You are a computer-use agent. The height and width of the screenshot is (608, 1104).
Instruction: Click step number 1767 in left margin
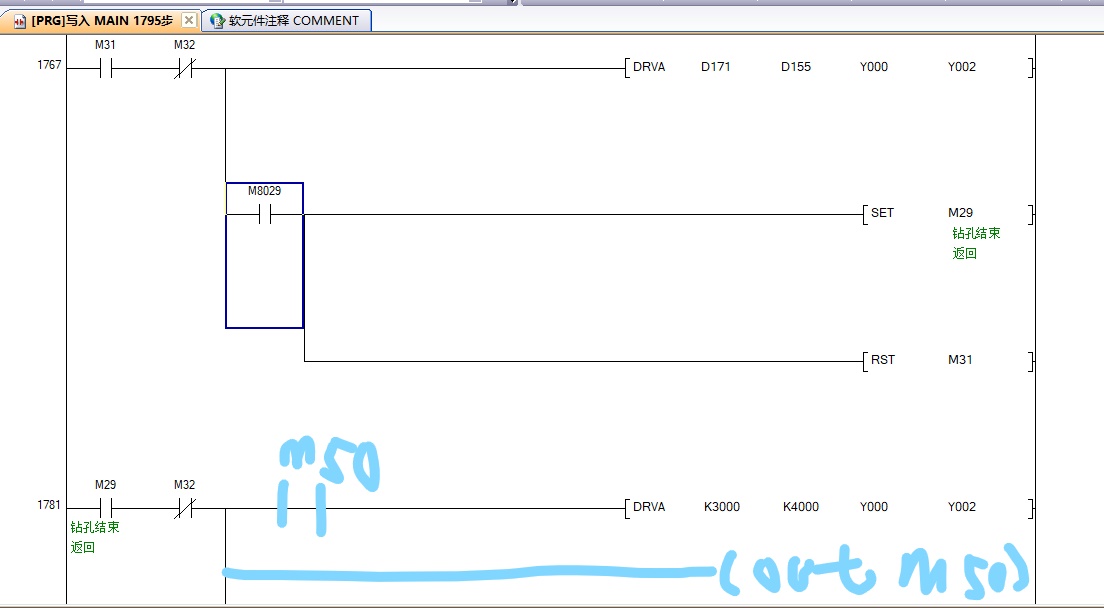pyautogui.click(x=49, y=66)
